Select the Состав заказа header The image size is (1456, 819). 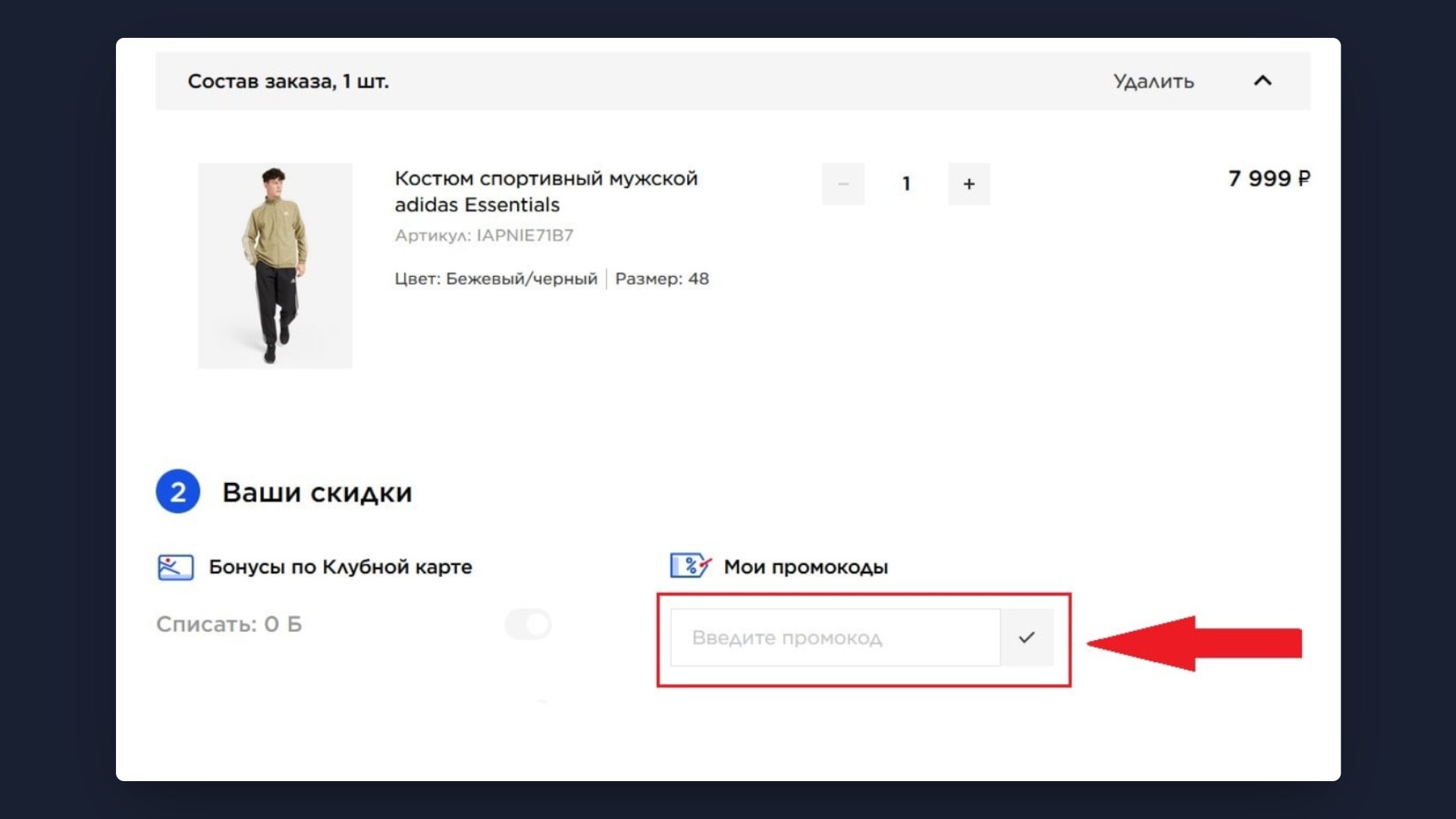tap(288, 81)
